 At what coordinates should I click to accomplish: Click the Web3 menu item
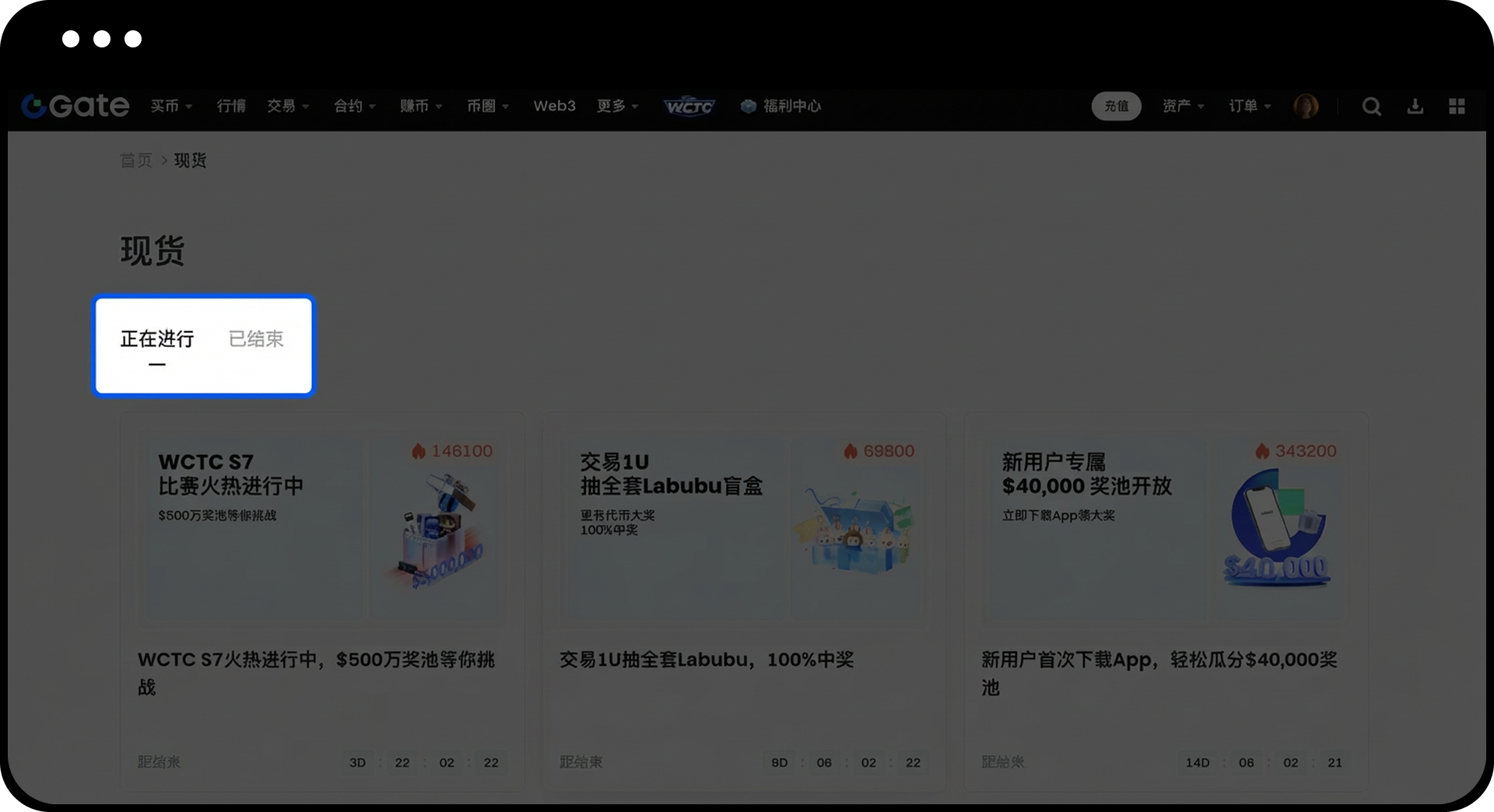553,106
